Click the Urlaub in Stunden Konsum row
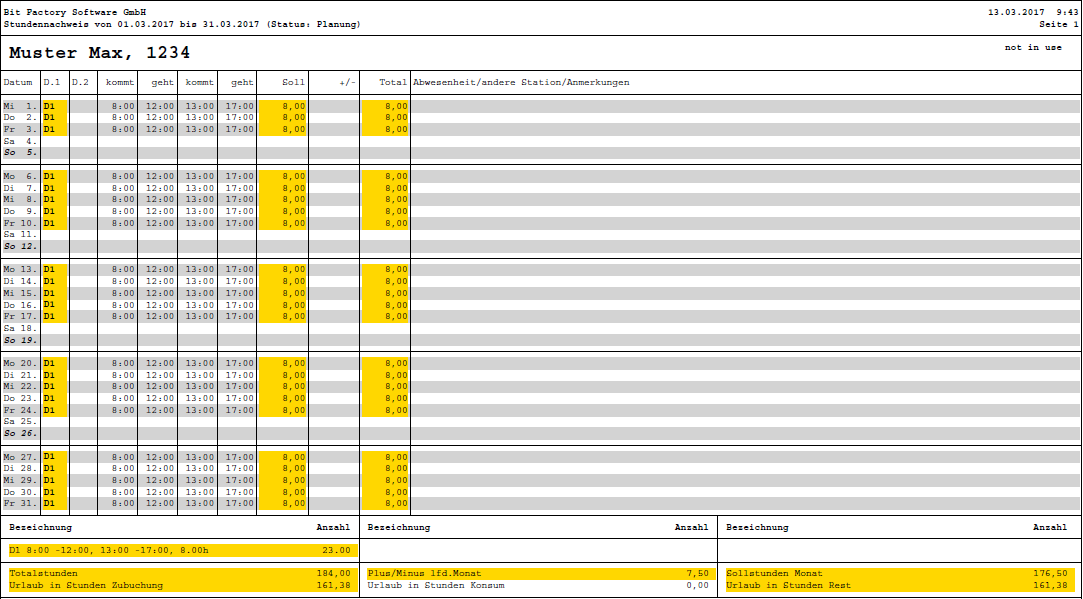This screenshot has height=599, width=1083. [x=538, y=585]
